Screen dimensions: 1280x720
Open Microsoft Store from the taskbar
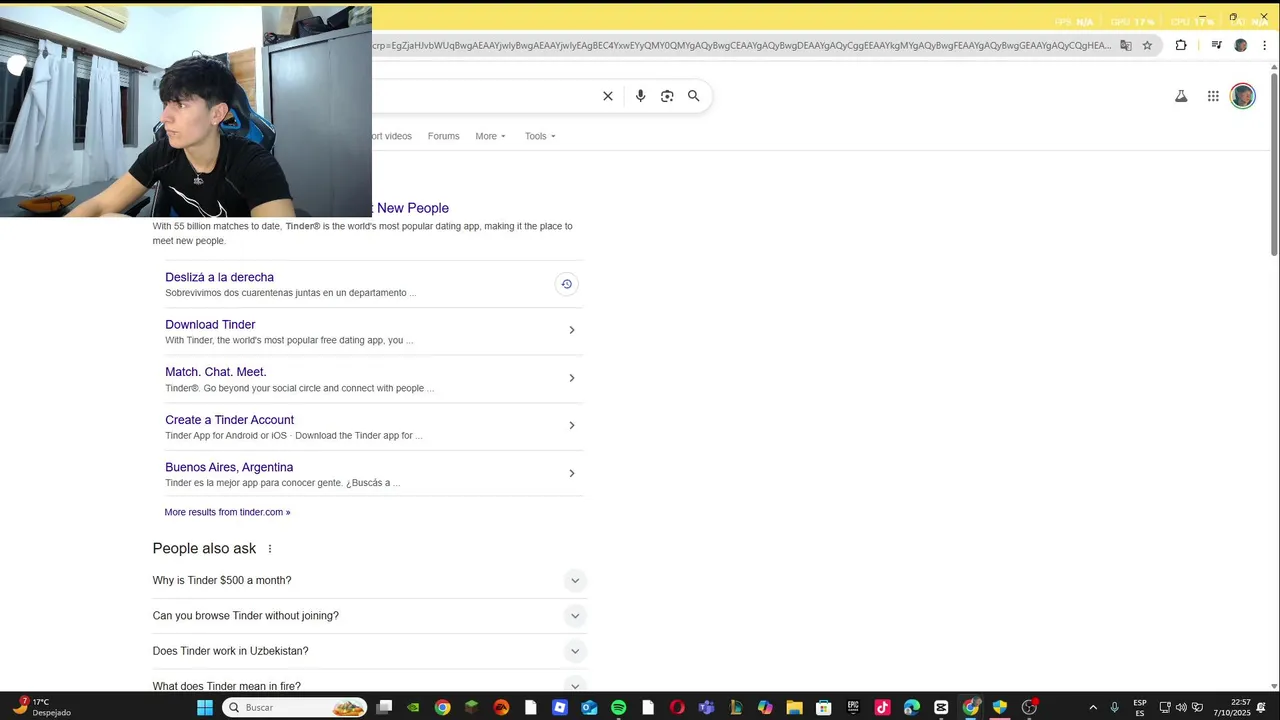823,707
